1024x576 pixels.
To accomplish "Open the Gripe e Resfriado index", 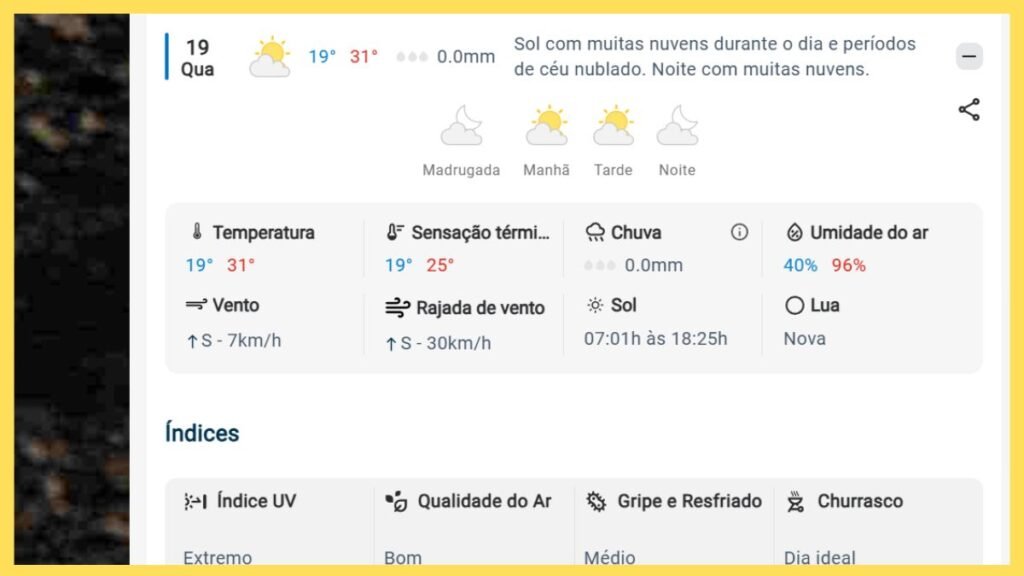I will (674, 522).
